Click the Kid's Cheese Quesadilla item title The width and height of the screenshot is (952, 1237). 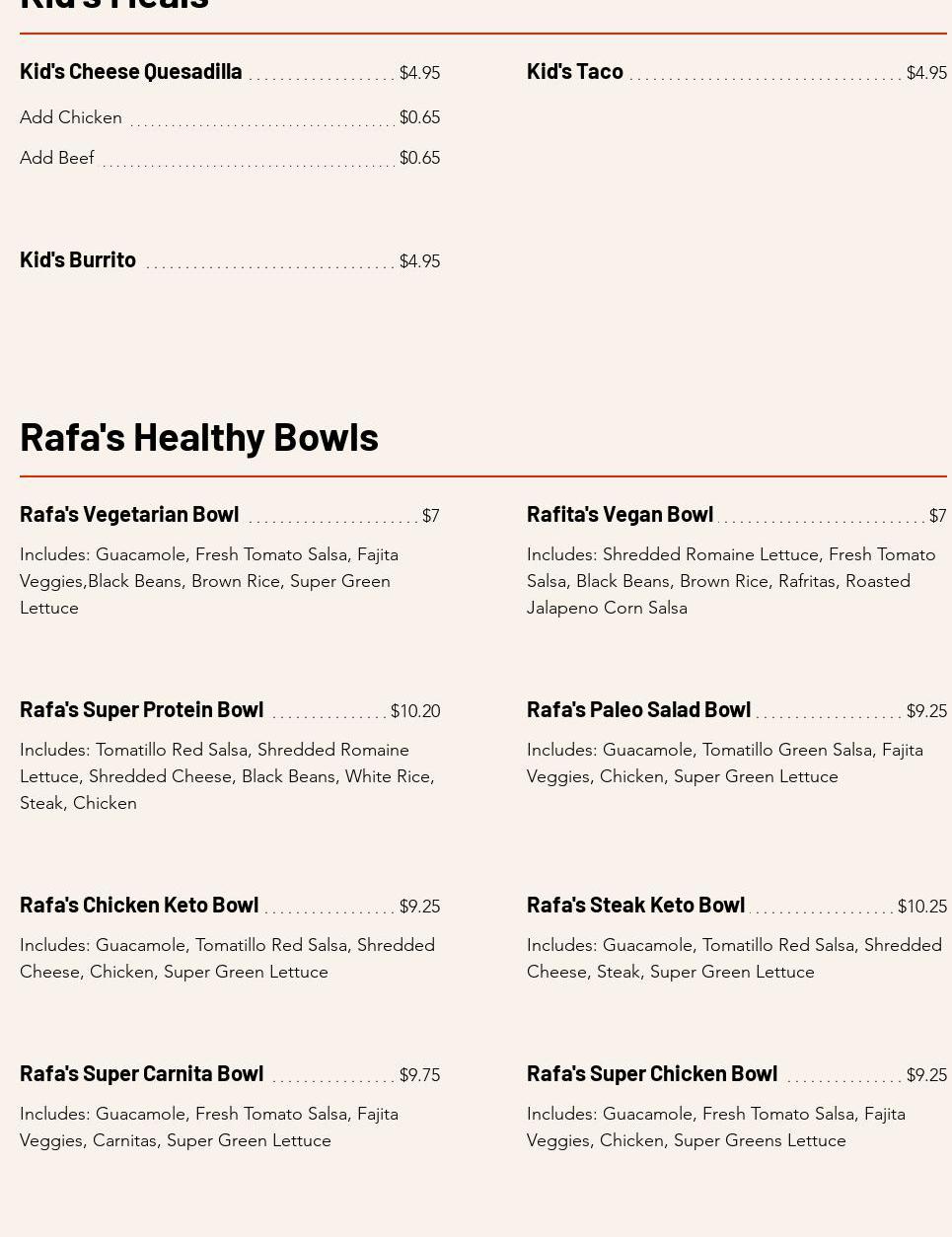[x=130, y=71]
